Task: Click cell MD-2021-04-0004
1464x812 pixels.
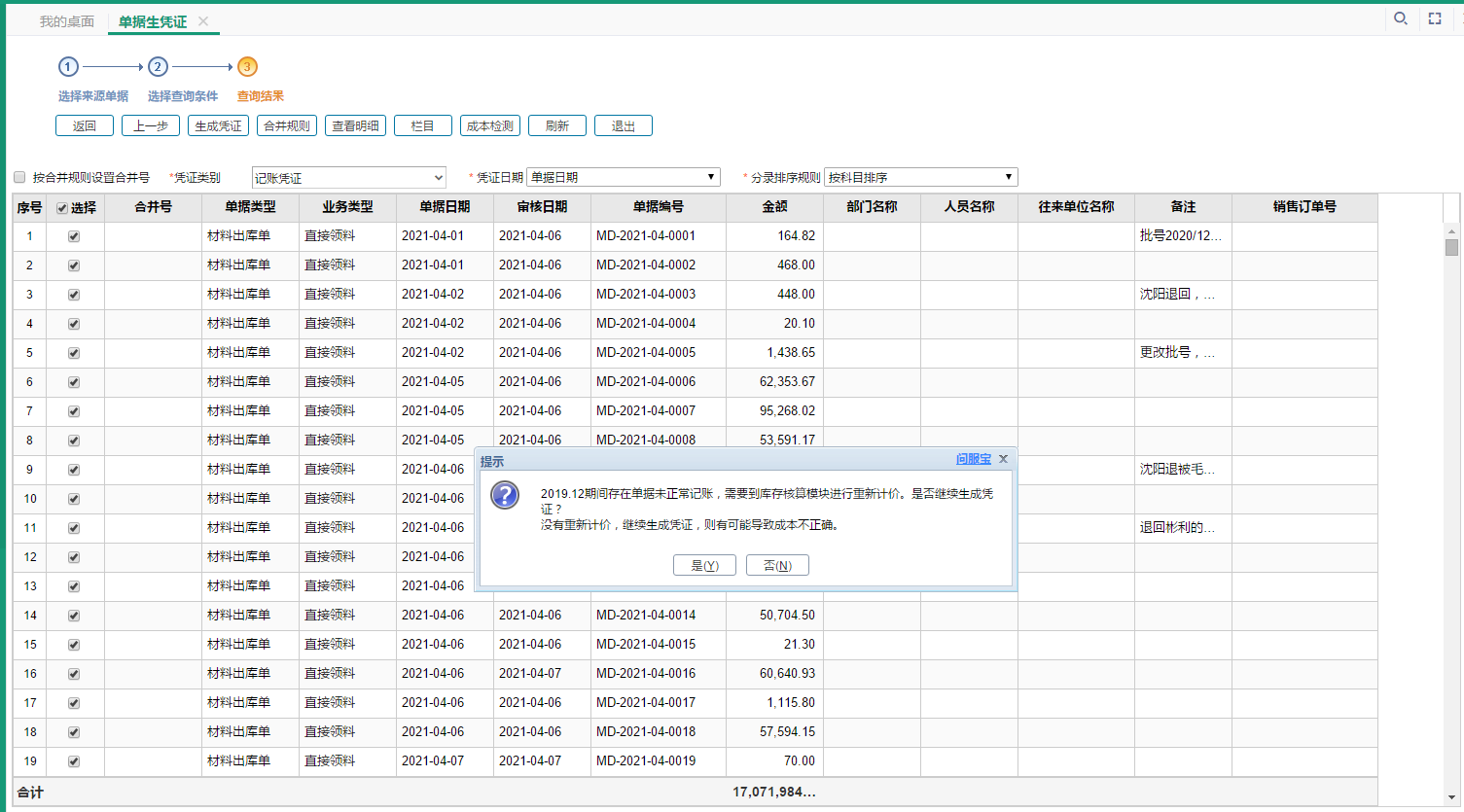Action: 646,324
